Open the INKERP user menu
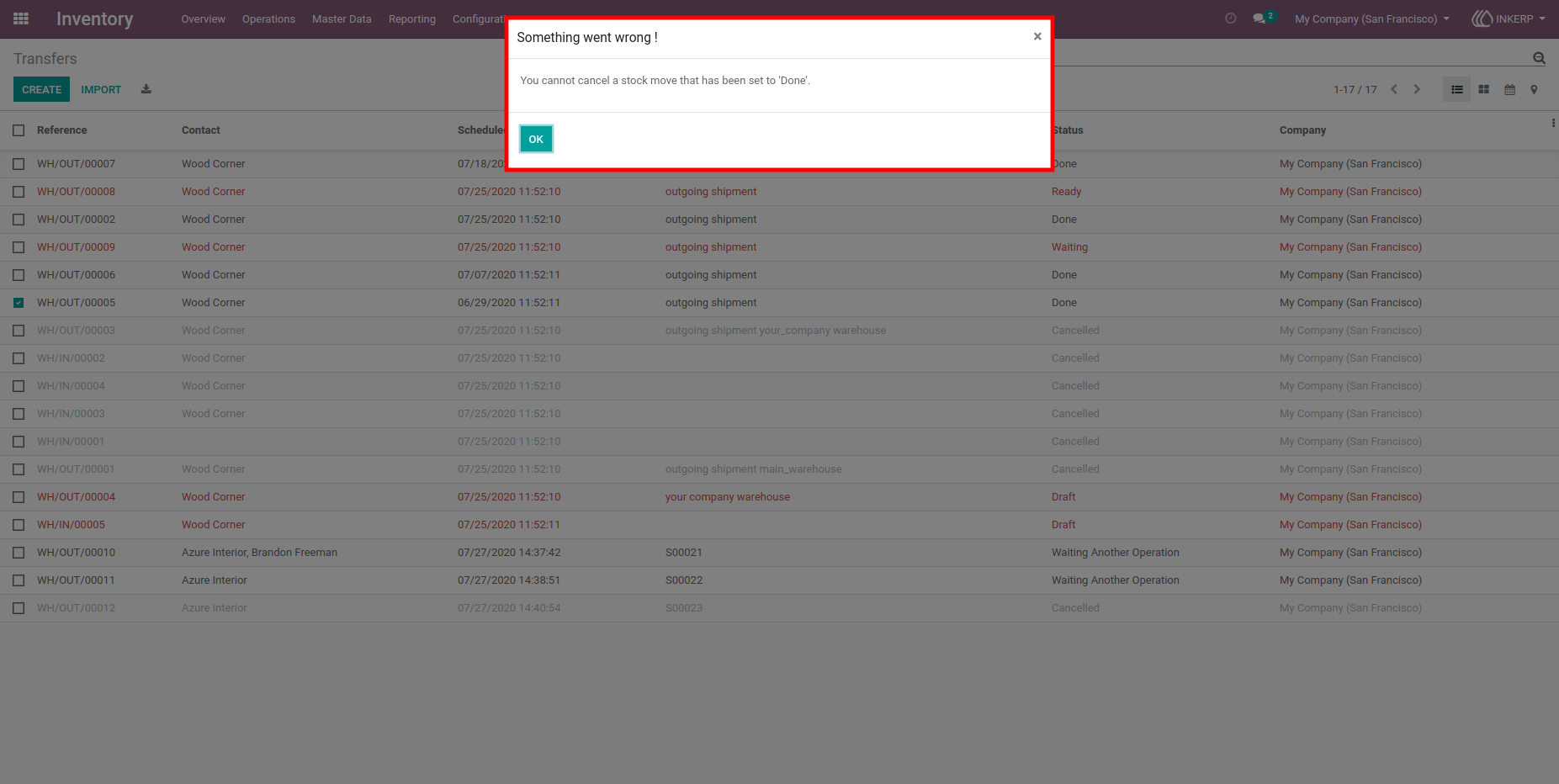The height and width of the screenshot is (784, 1559). (x=1508, y=19)
